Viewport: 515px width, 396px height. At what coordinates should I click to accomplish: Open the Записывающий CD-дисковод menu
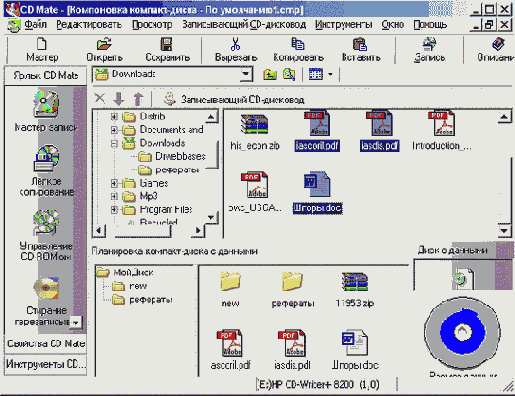click(x=244, y=25)
